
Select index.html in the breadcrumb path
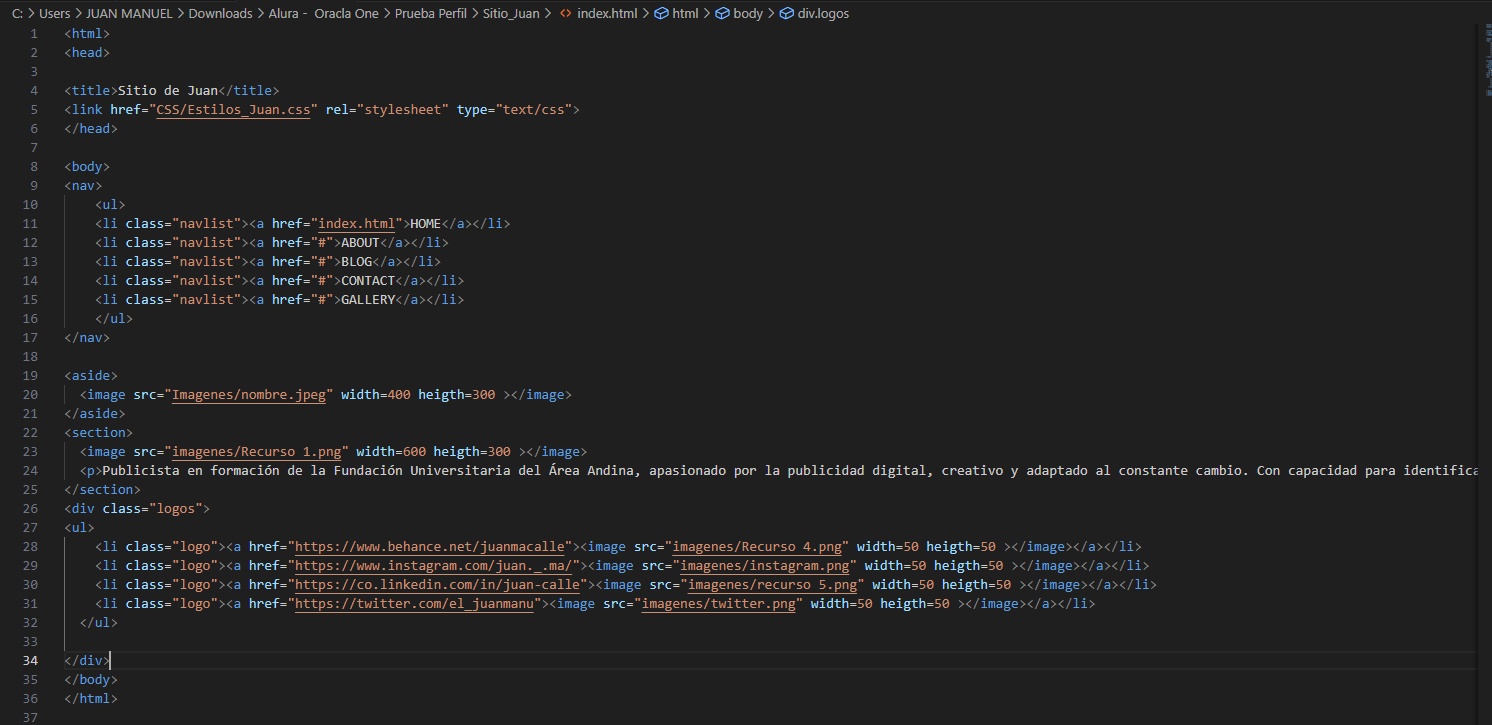pos(608,14)
